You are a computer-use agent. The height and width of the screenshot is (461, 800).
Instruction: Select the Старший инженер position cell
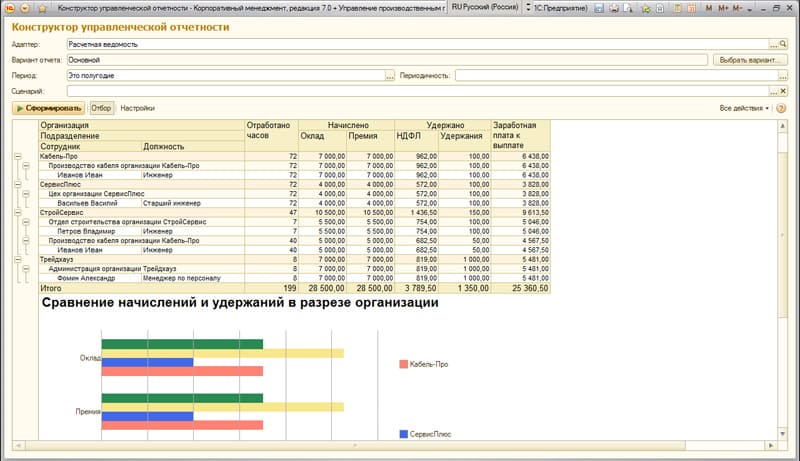[193, 203]
